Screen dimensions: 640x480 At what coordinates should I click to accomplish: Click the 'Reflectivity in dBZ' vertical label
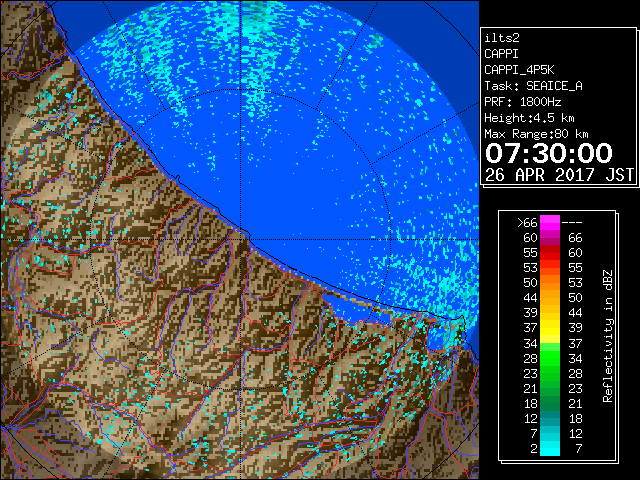tap(607, 336)
